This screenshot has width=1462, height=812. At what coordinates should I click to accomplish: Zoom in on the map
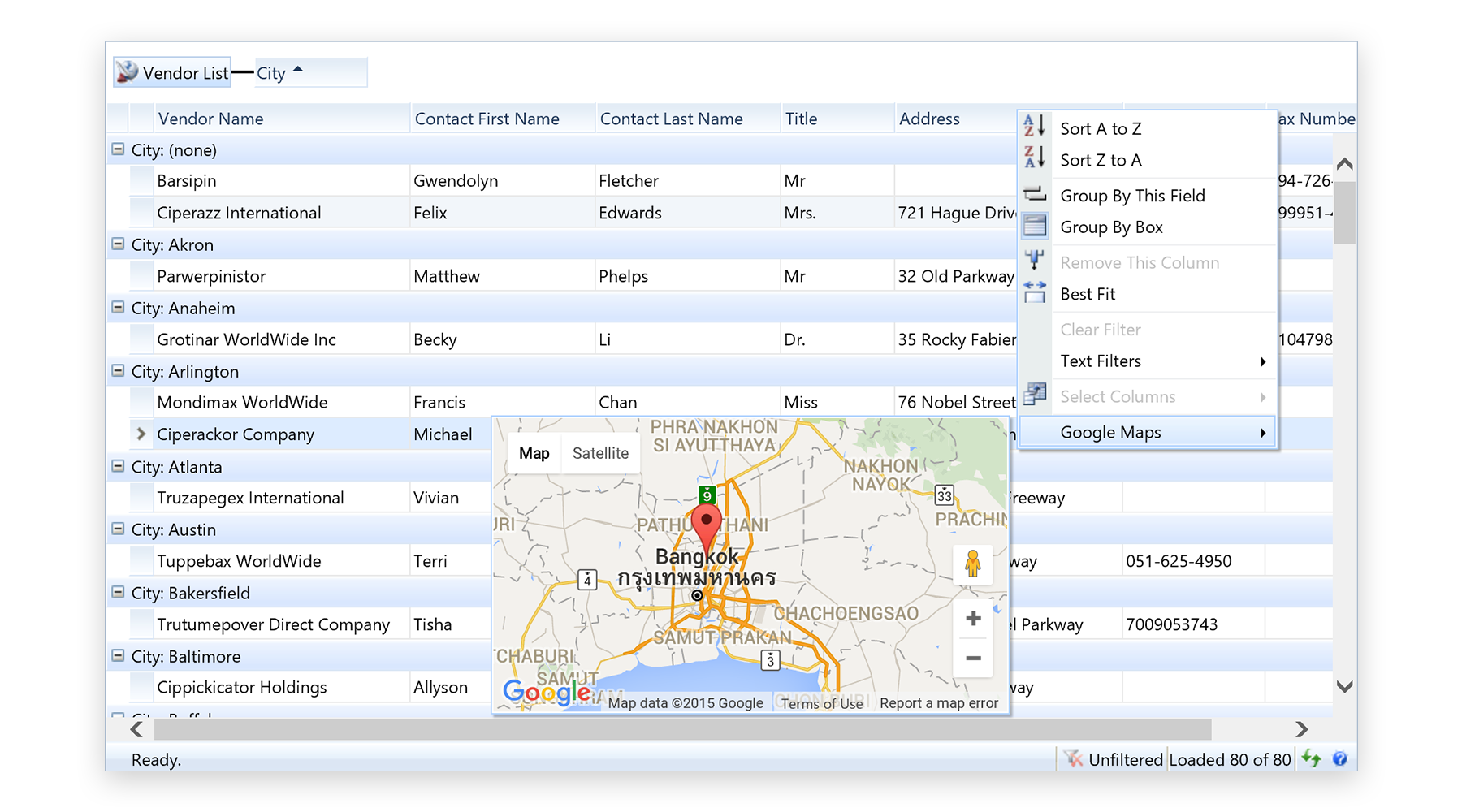[973, 619]
